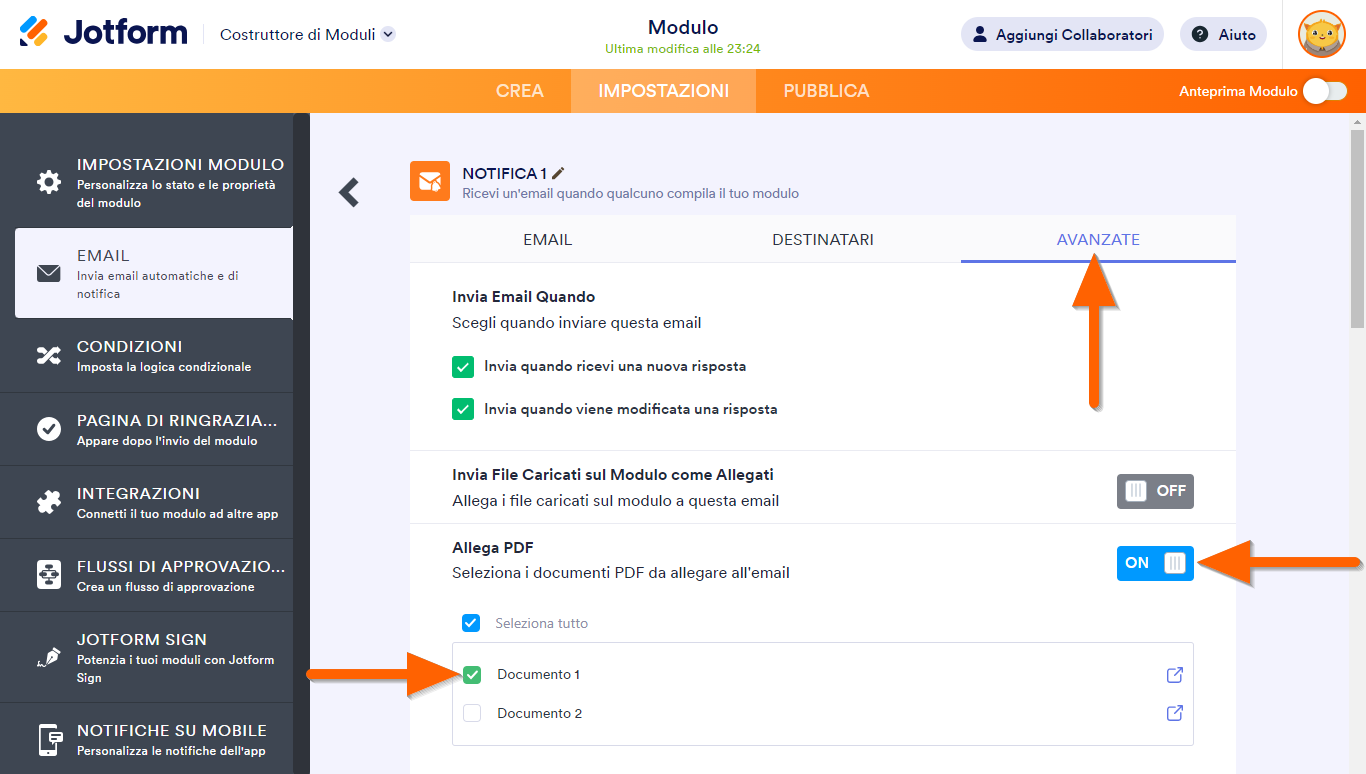Uncheck the Documento 1 checkbox
Screen dimensions: 1366x774
472,675
